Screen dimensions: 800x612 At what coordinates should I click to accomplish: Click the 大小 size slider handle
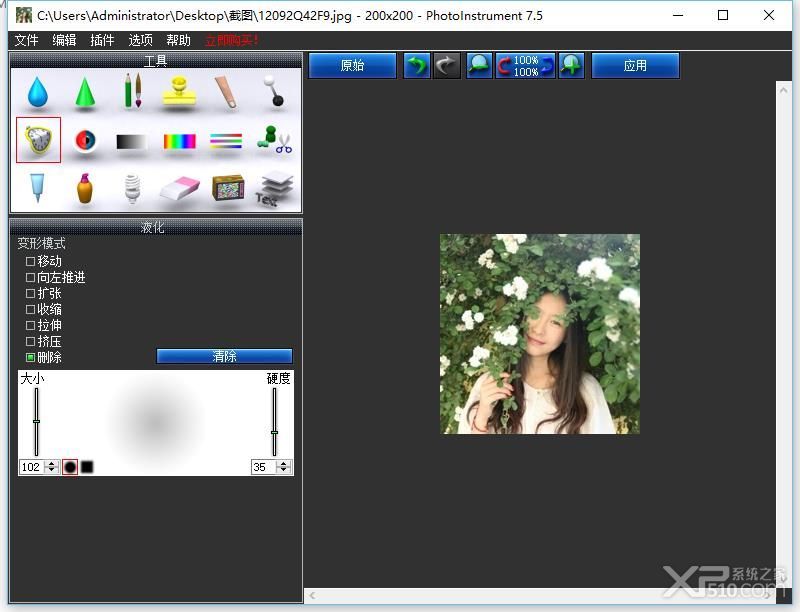(36, 421)
